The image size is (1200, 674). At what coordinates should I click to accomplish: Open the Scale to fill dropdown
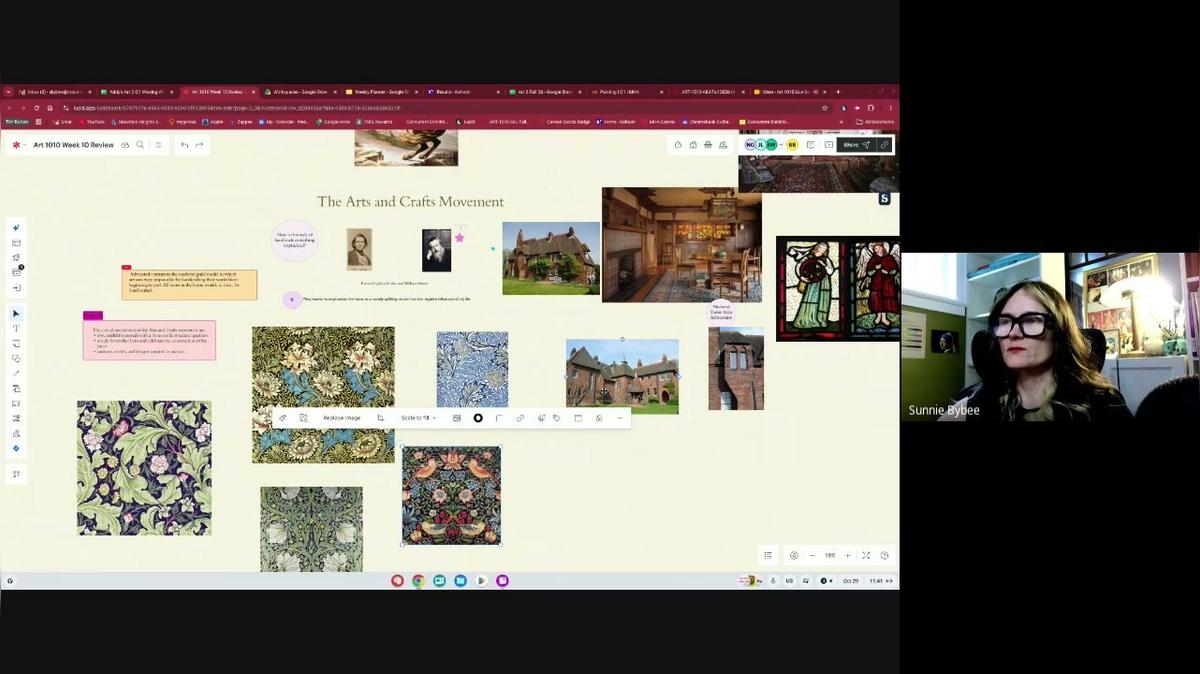click(x=418, y=418)
